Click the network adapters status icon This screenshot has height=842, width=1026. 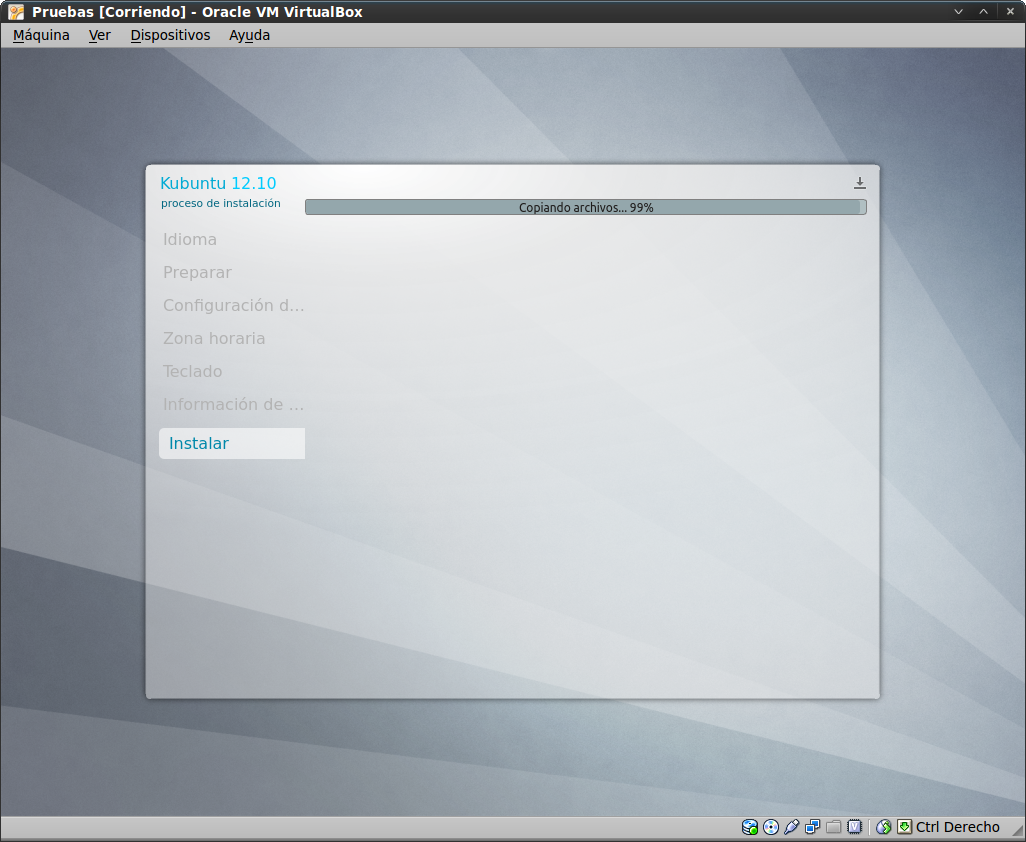[x=813, y=827]
